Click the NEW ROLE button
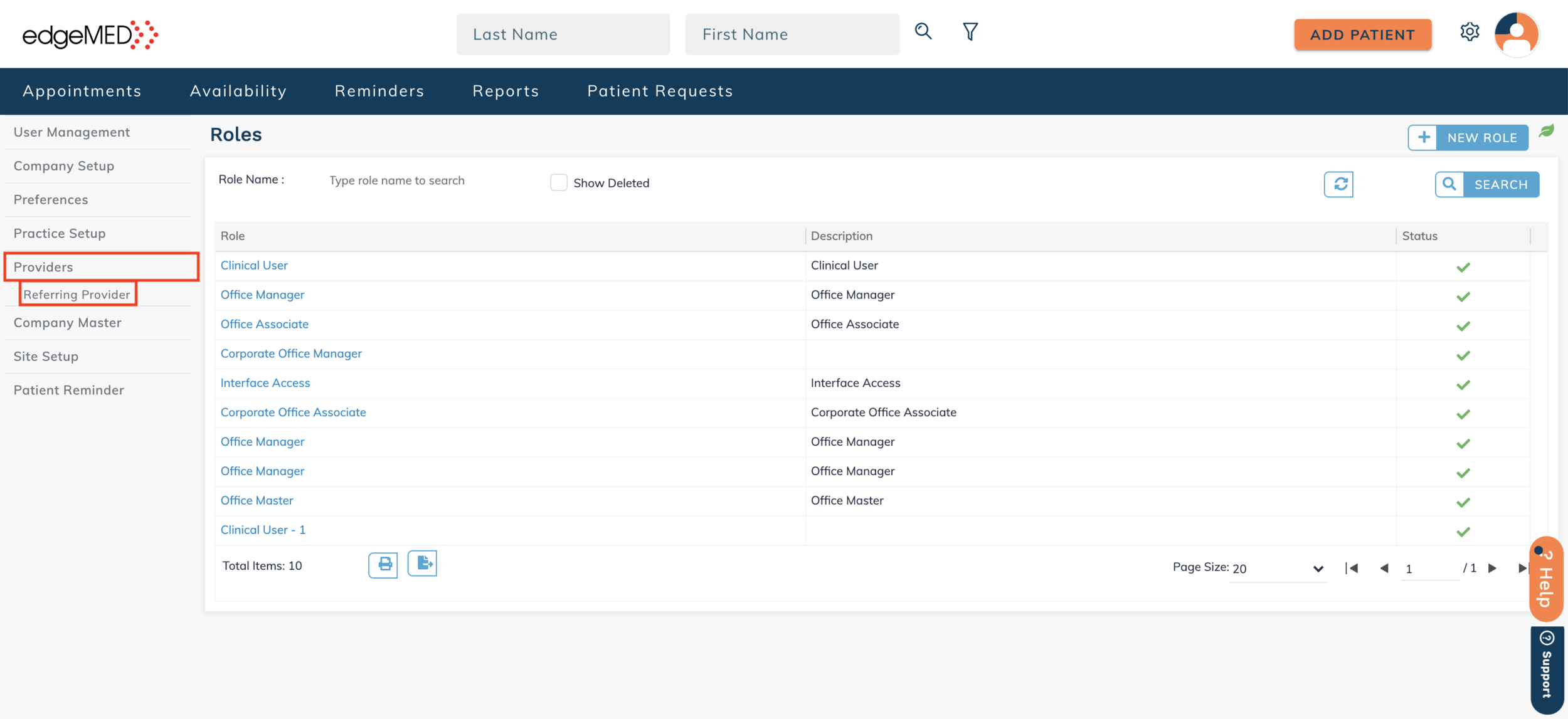 coord(1468,137)
